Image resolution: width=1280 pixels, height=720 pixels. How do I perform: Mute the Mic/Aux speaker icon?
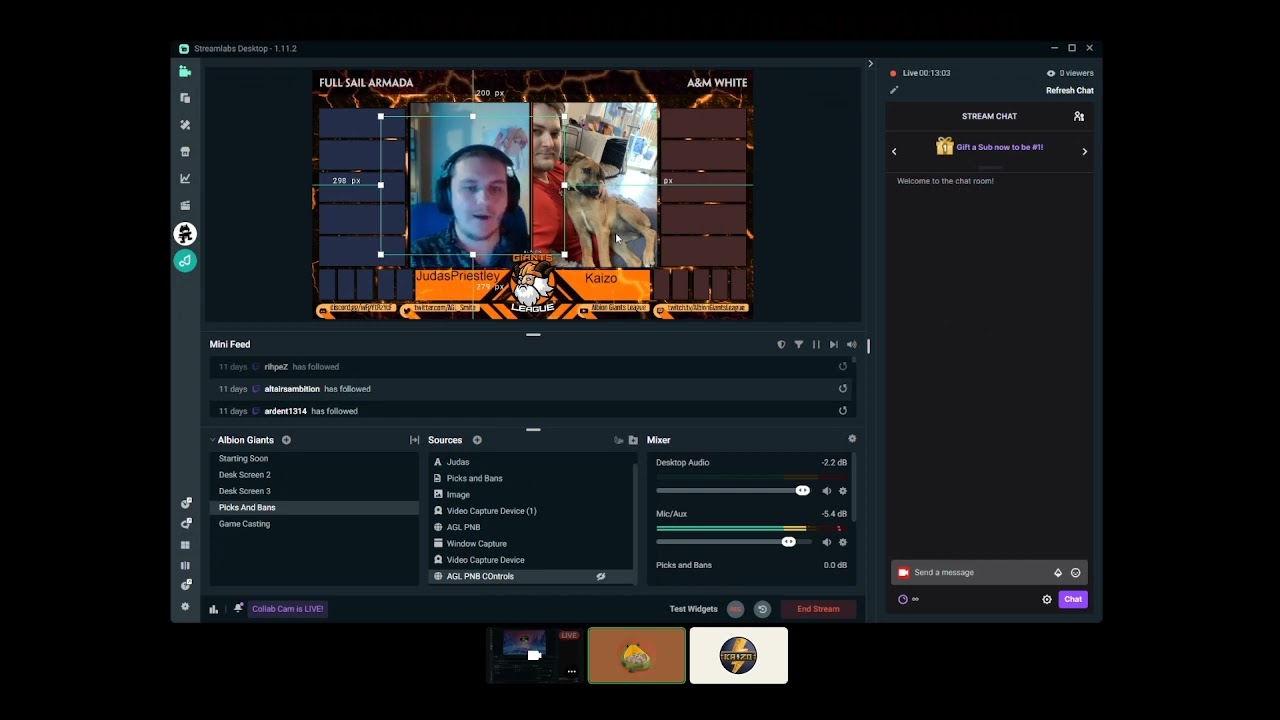point(827,542)
